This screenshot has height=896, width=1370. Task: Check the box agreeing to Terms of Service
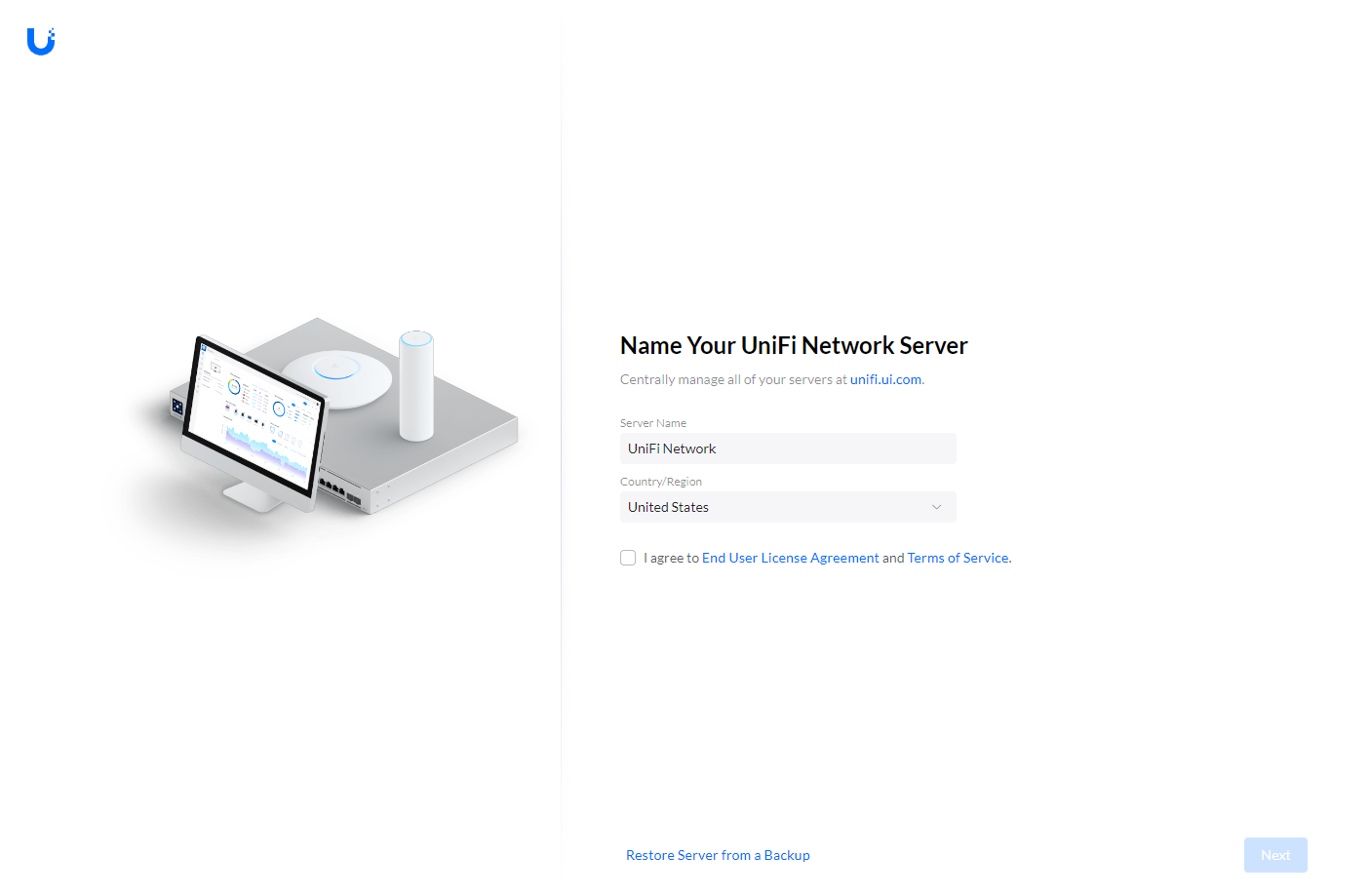tap(628, 557)
